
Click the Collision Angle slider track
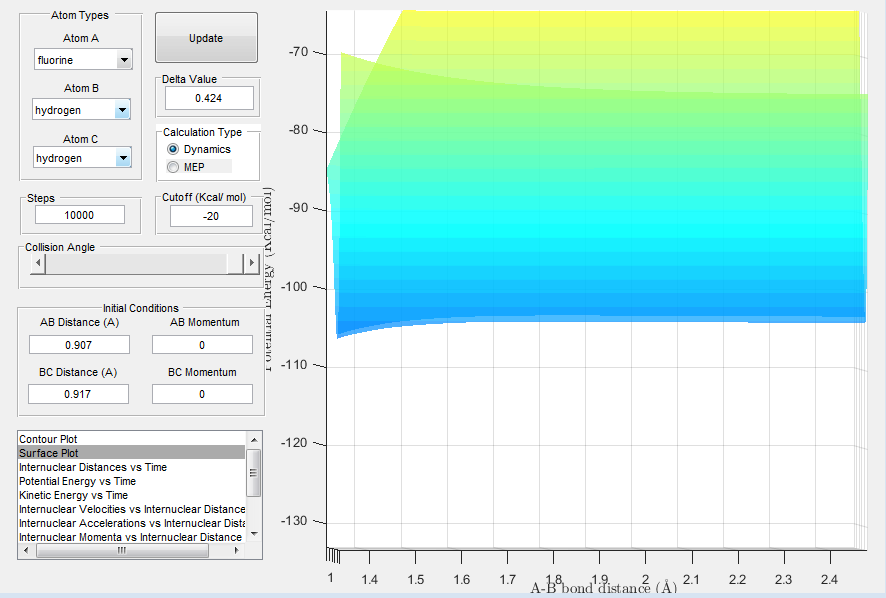point(136,263)
